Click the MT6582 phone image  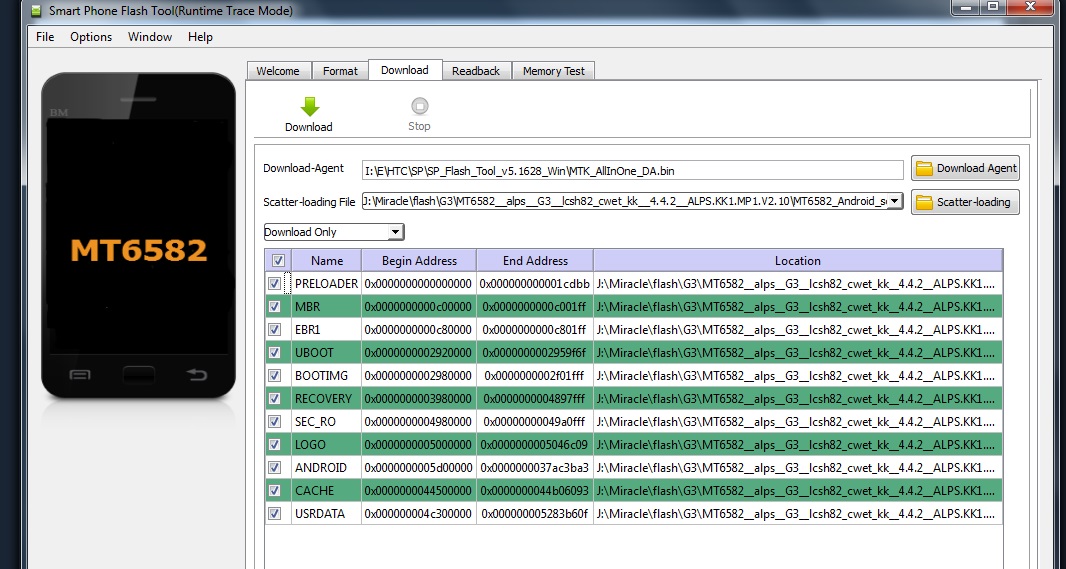[139, 236]
